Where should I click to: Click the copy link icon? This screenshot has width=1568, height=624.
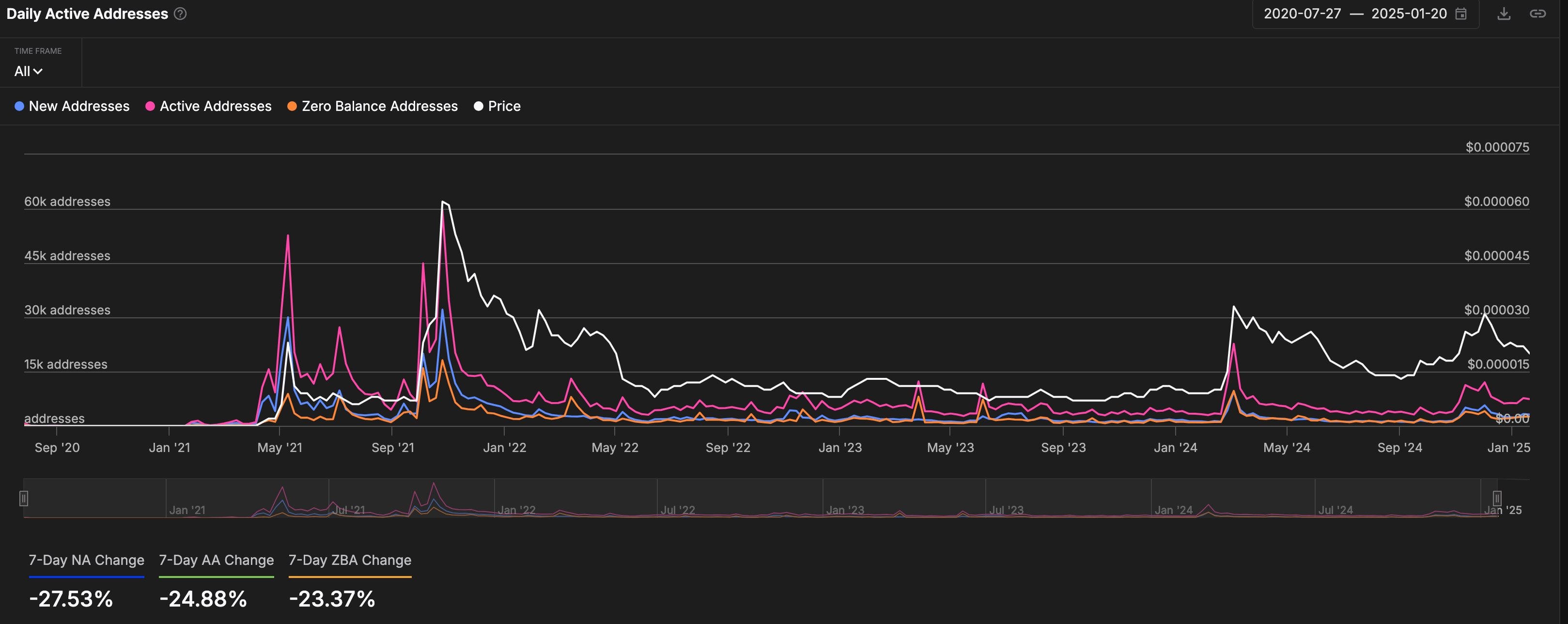(x=1537, y=14)
